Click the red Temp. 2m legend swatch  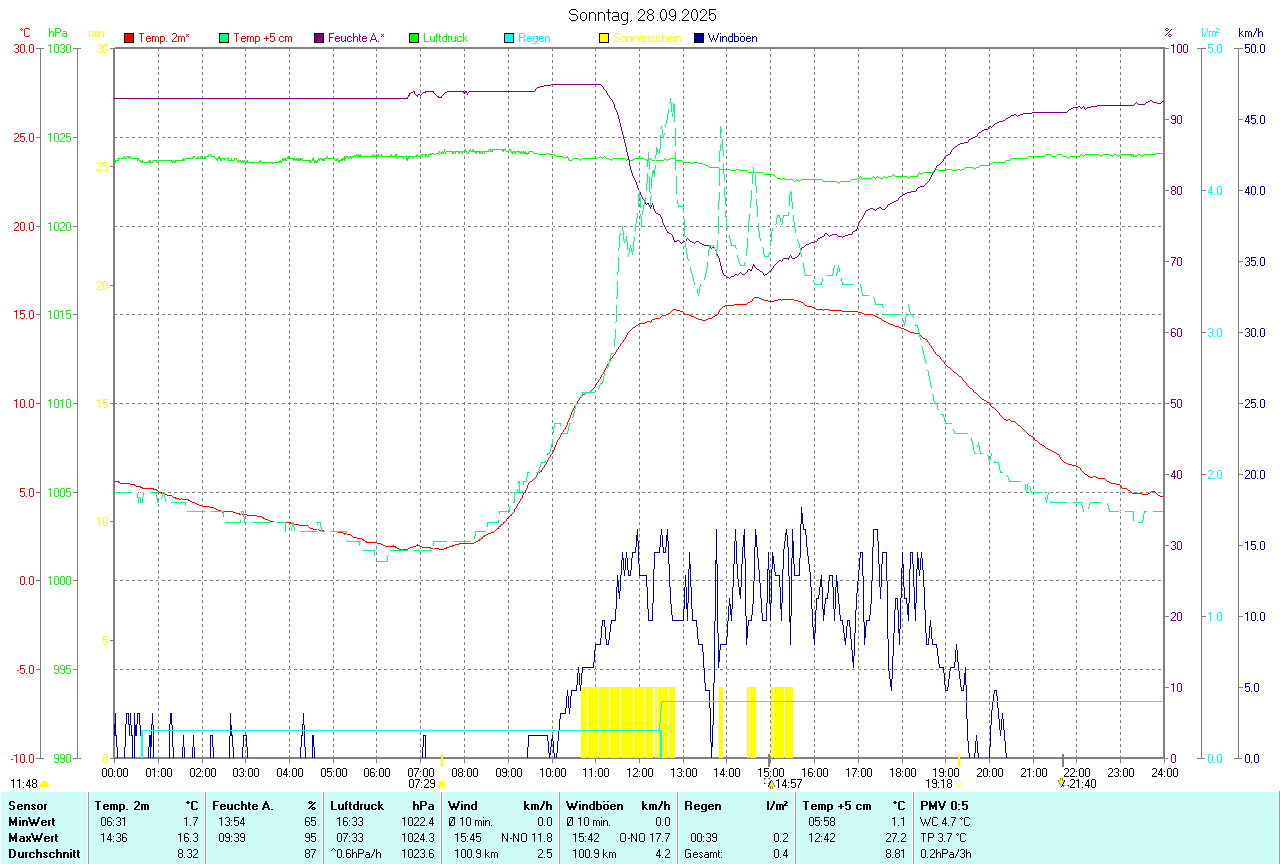129,38
